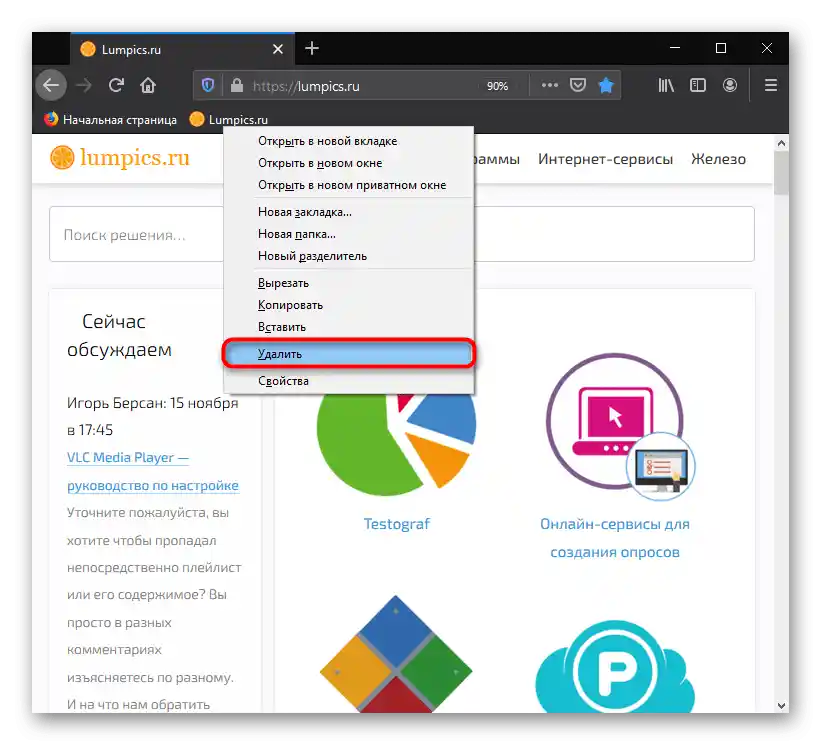Click the back navigation arrow
The image size is (821, 745).
point(50,85)
